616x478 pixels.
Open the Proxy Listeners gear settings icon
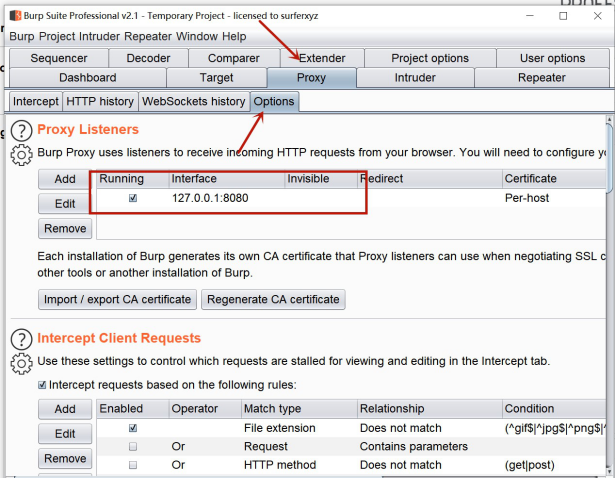pyautogui.click(x=21, y=154)
